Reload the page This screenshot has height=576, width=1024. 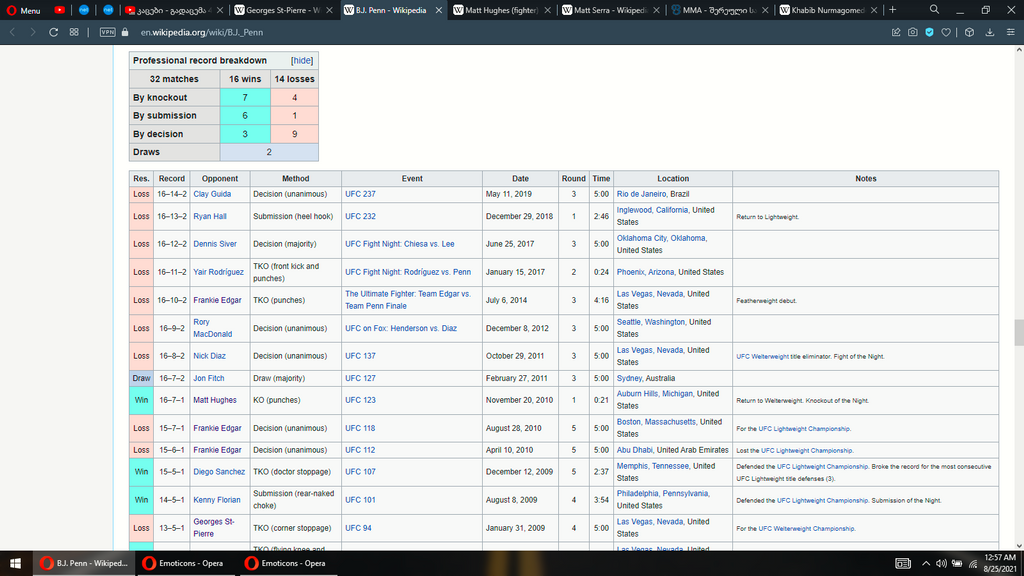[x=54, y=32]
